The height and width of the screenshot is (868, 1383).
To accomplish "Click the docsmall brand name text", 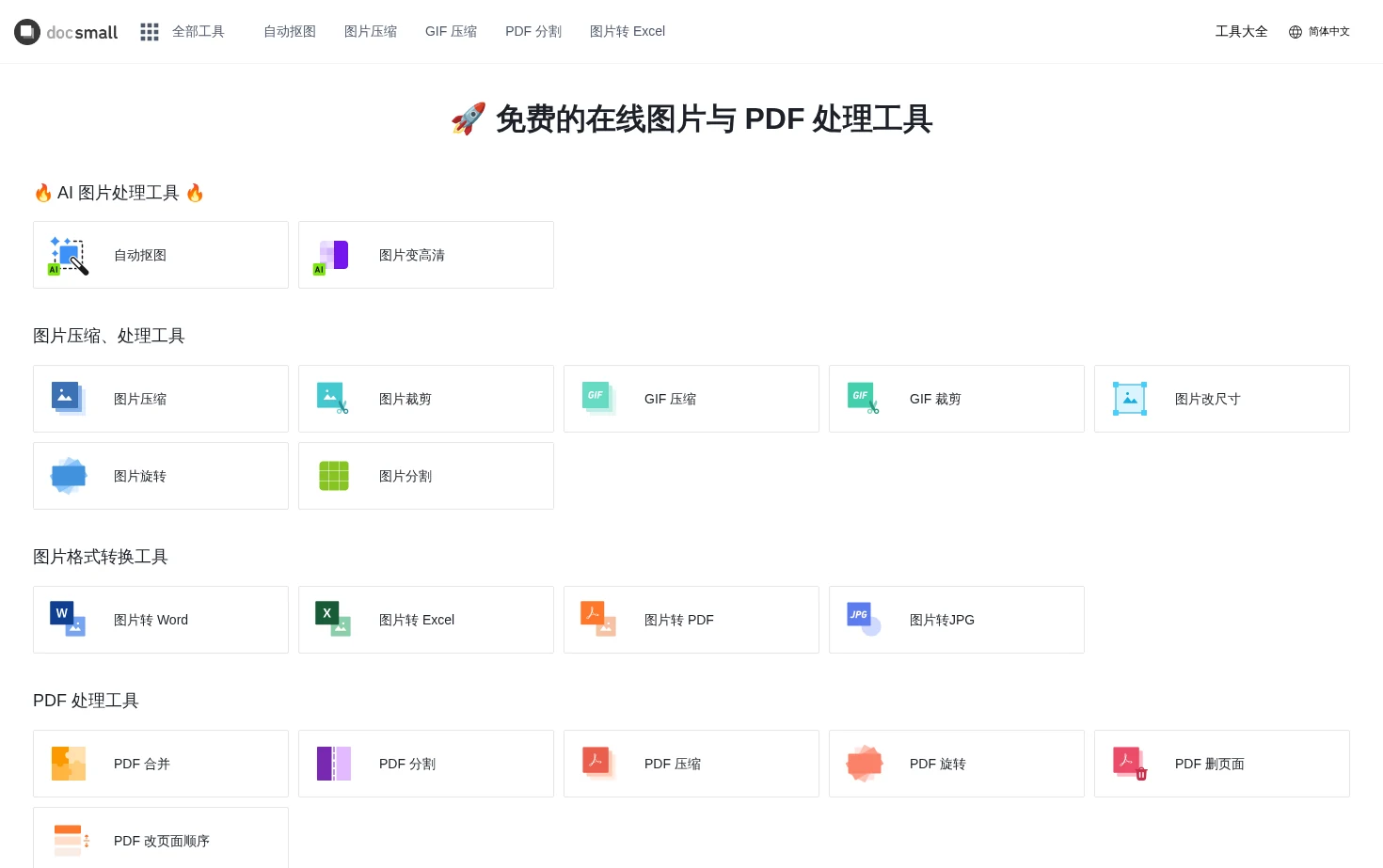I will coord(82,33).
